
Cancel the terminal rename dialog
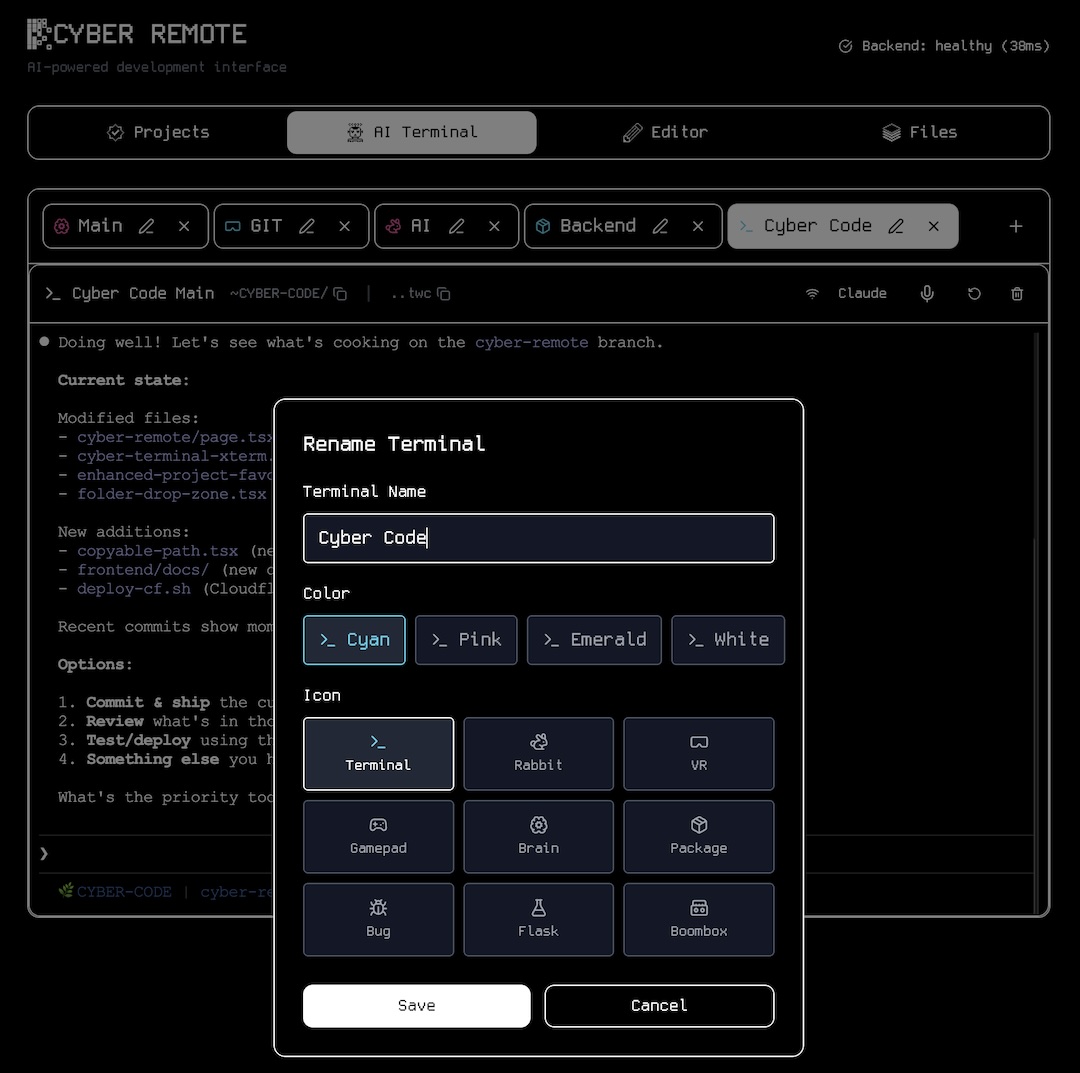[659, 1006]
